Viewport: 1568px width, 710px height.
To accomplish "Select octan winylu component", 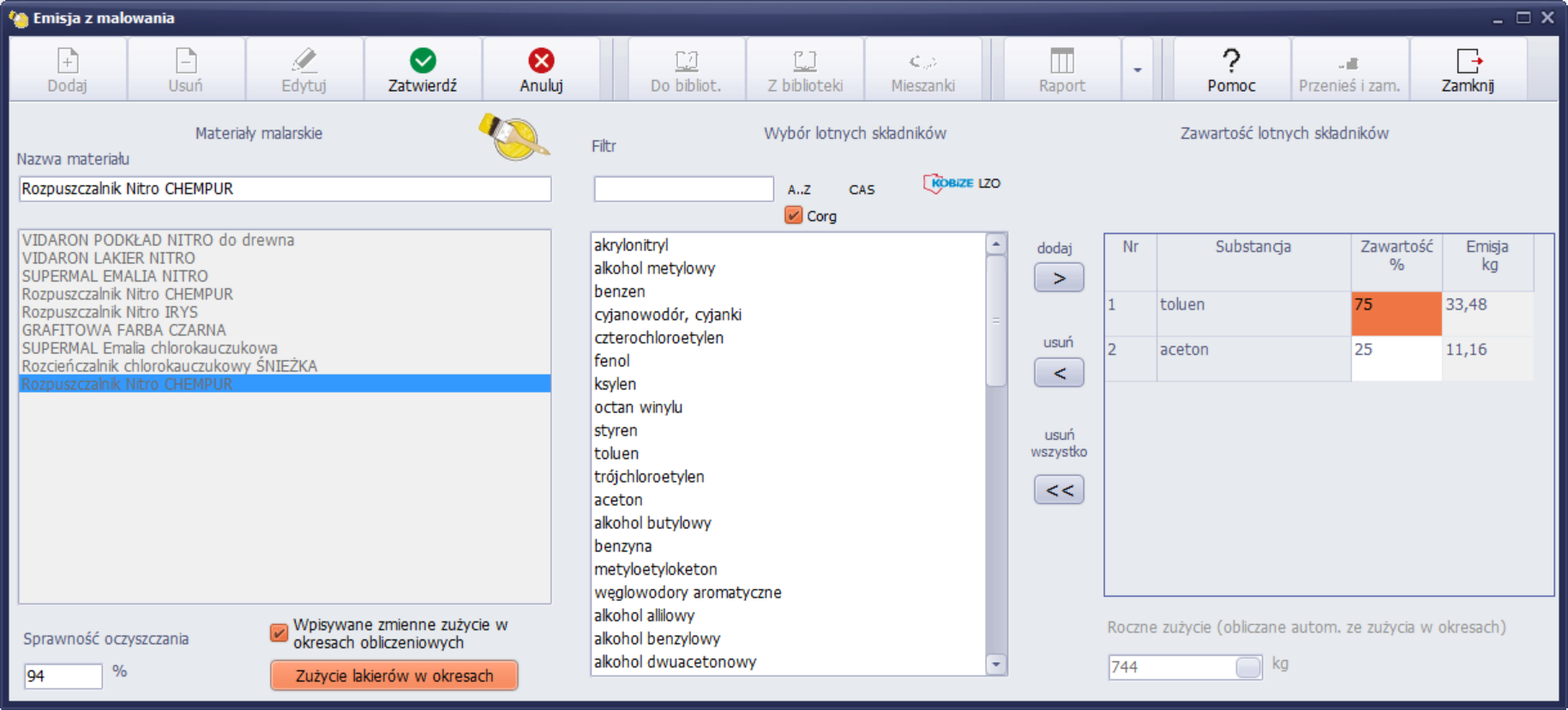I will (789, 407).
